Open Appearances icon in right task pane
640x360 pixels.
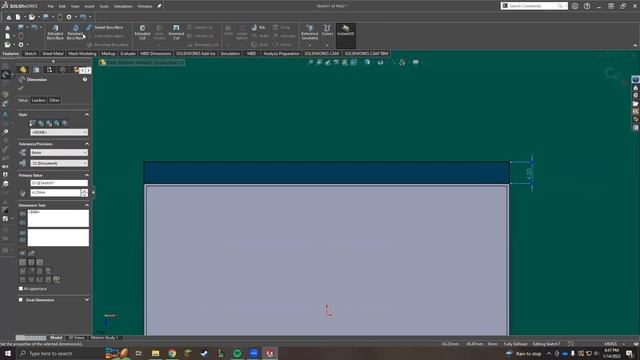(636, 119)
